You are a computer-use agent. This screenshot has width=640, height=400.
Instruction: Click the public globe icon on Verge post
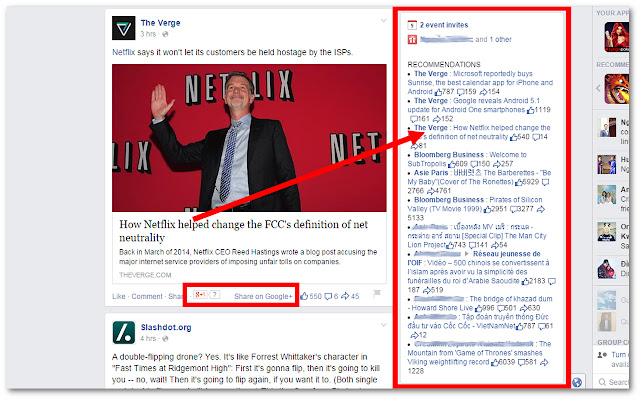(x=165, y=34)
